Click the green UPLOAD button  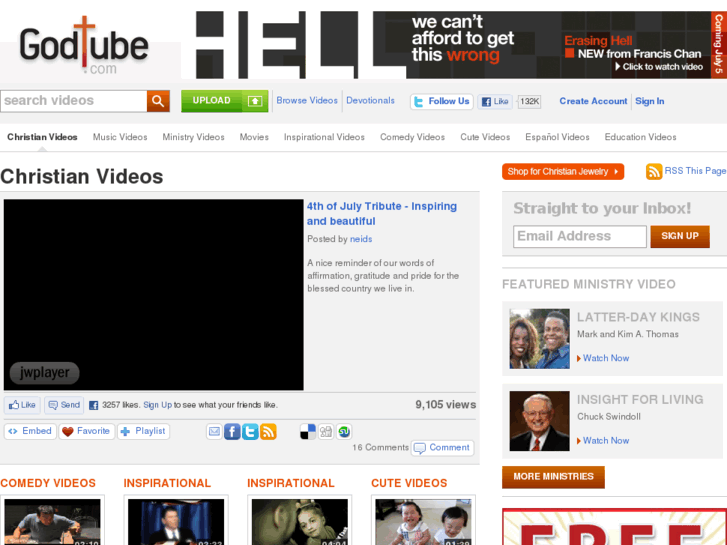224,101
